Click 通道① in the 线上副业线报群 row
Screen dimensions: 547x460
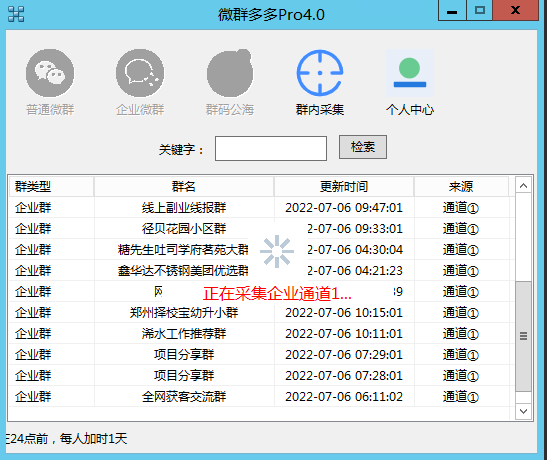coord(461,208)
